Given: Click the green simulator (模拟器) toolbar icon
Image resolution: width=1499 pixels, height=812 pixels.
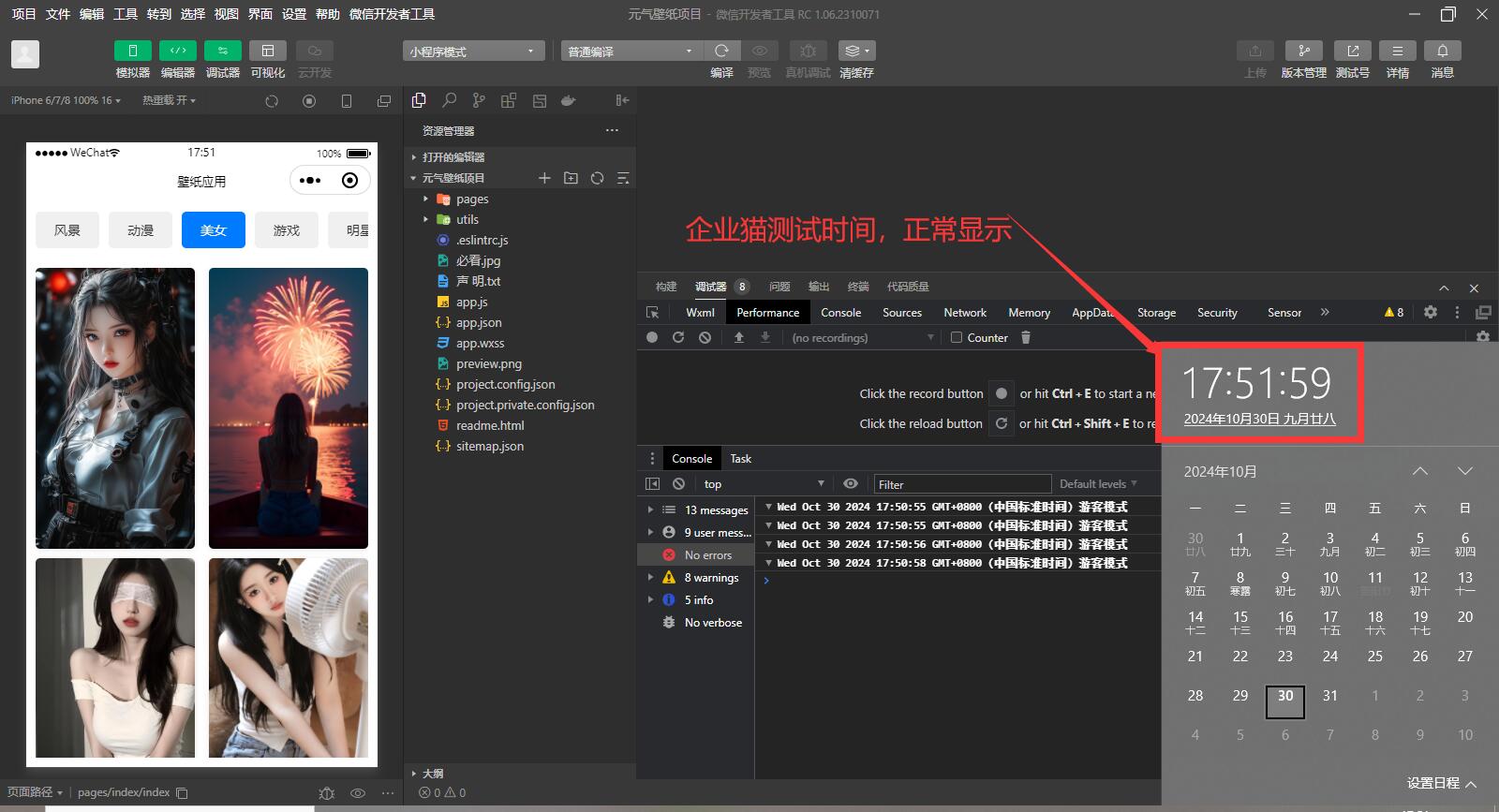Looking at the screenshot, I should tap(133, 51).
